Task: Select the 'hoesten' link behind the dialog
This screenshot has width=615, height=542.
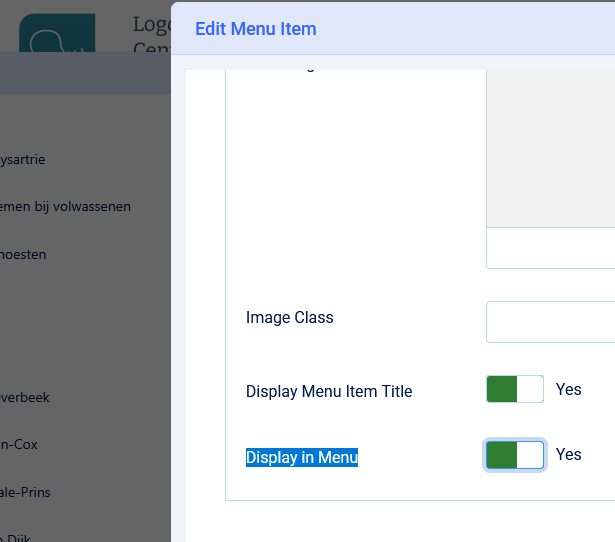Action: coord(23,255)
